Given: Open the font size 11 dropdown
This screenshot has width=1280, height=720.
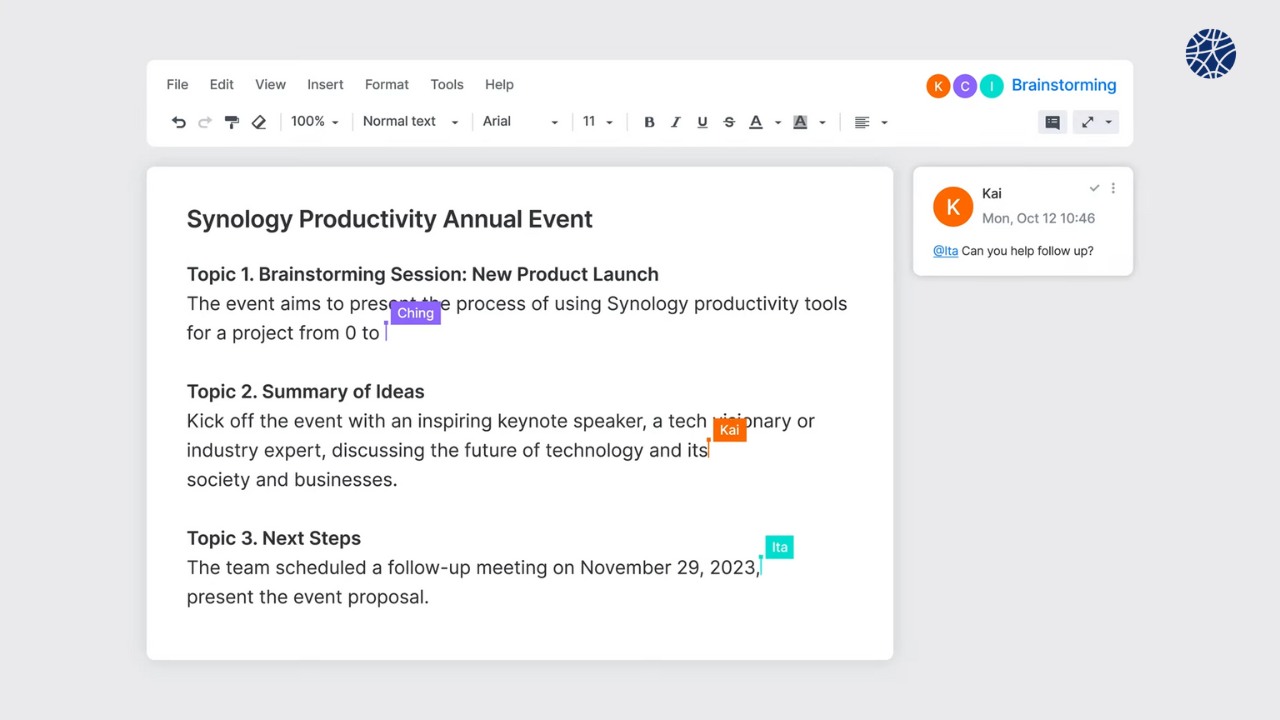Looking at the screenshot, I should [598, 121].
